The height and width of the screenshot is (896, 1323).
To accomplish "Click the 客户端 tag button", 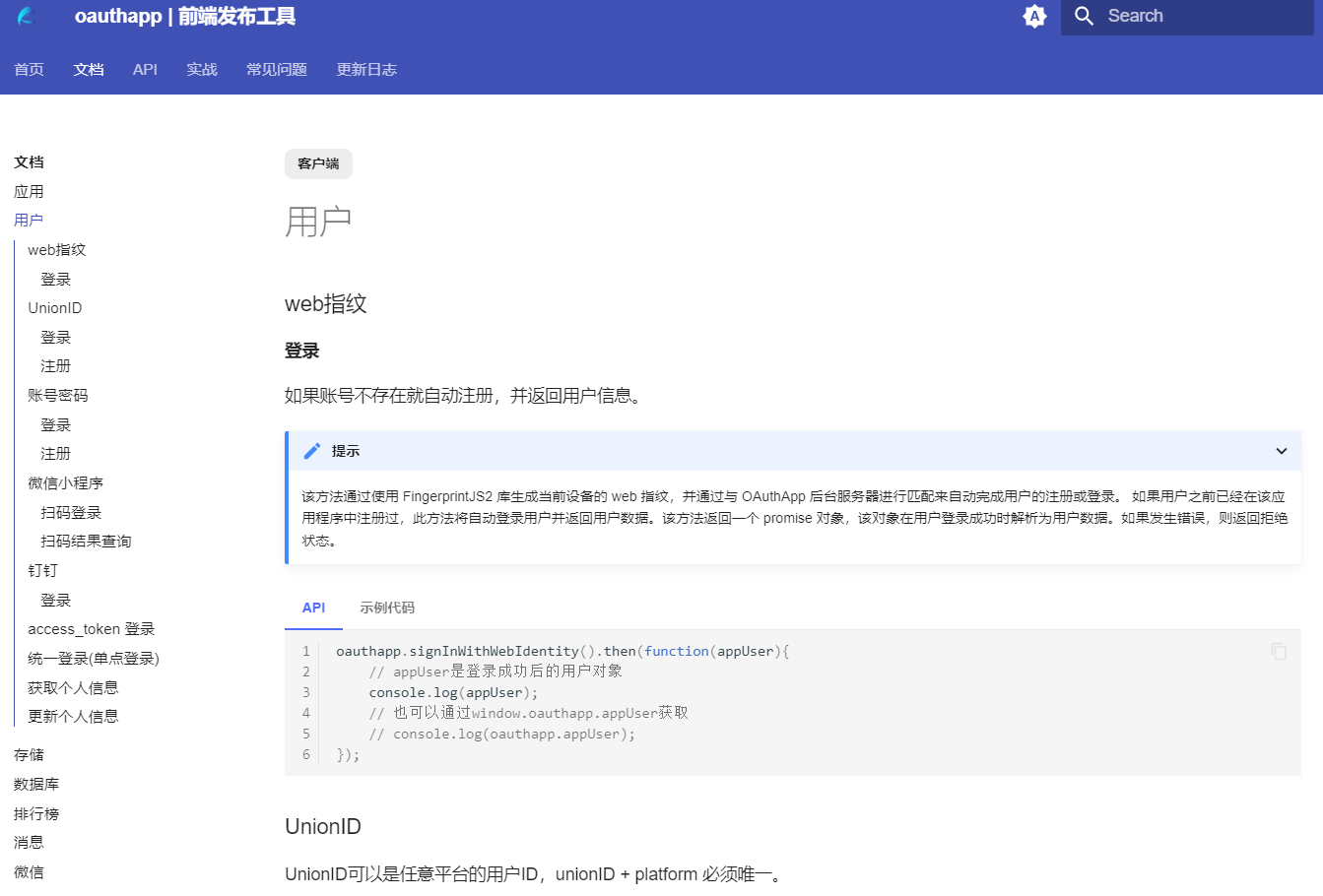I will point(318,163).
